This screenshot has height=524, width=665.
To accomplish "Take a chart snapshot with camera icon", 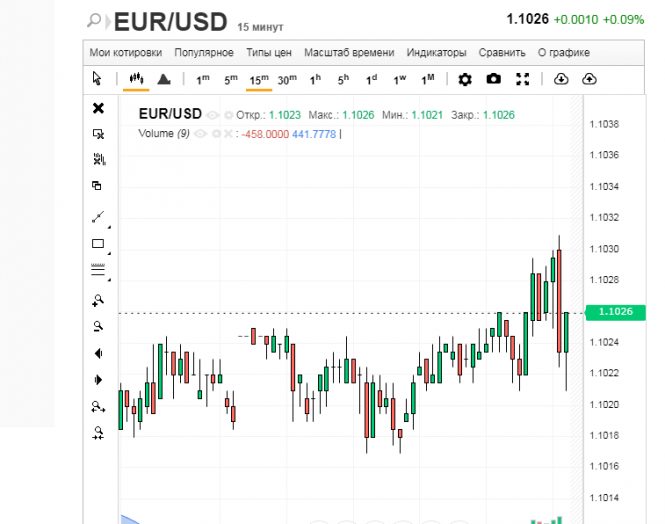I will pos(493,79).
